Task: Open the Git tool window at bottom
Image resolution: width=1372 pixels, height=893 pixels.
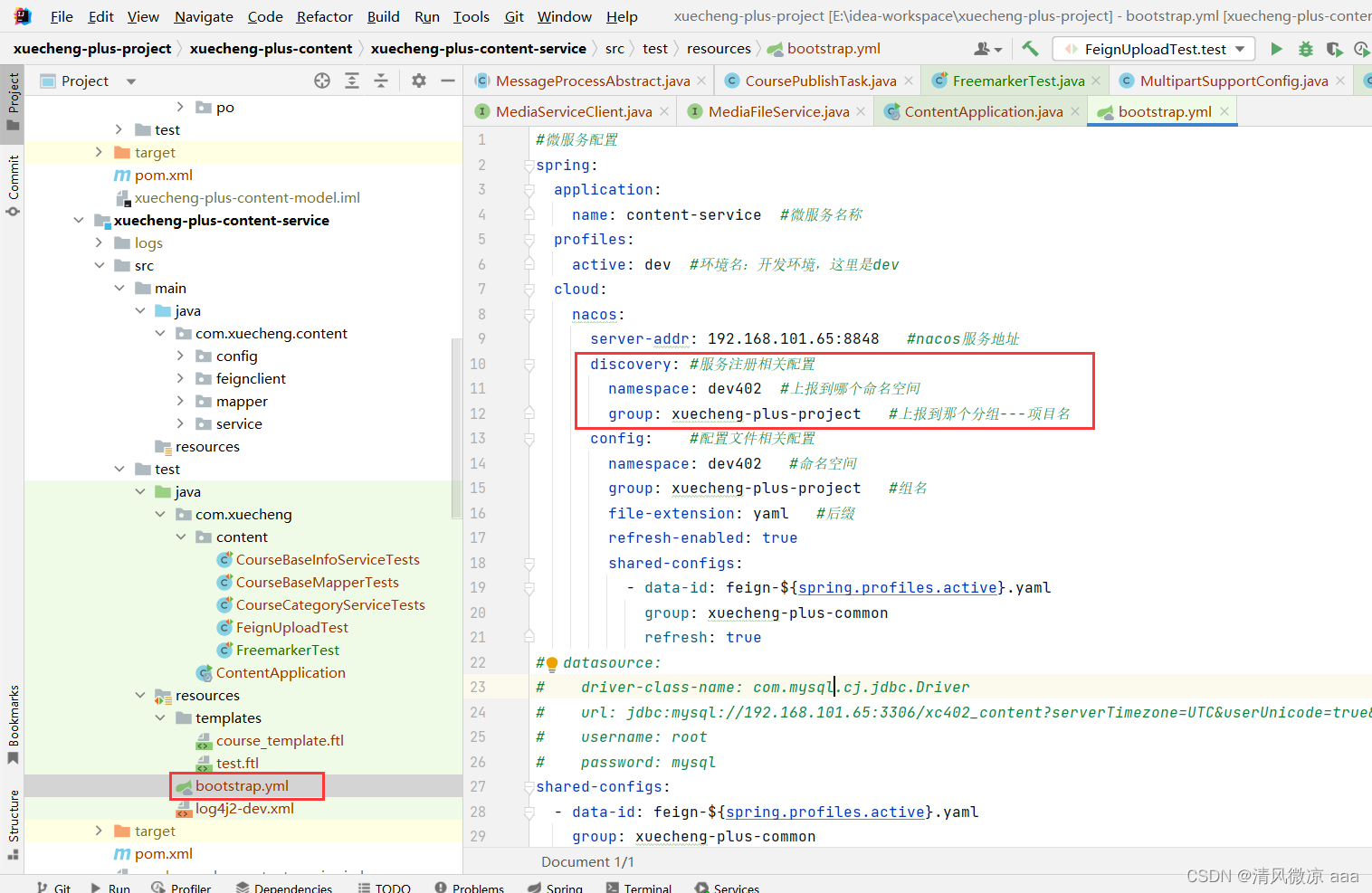Action: [x=53, y=888]
